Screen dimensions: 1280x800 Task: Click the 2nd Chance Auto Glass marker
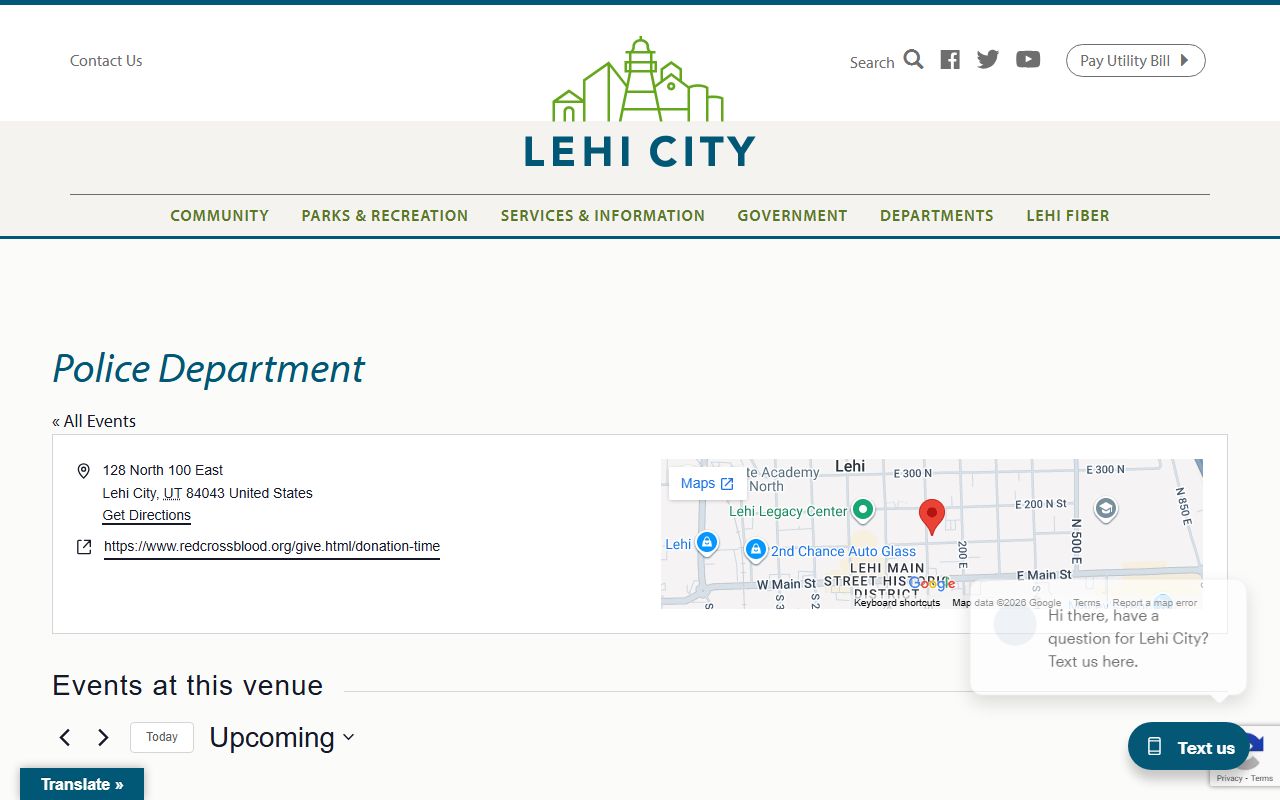tap(756, 550)
